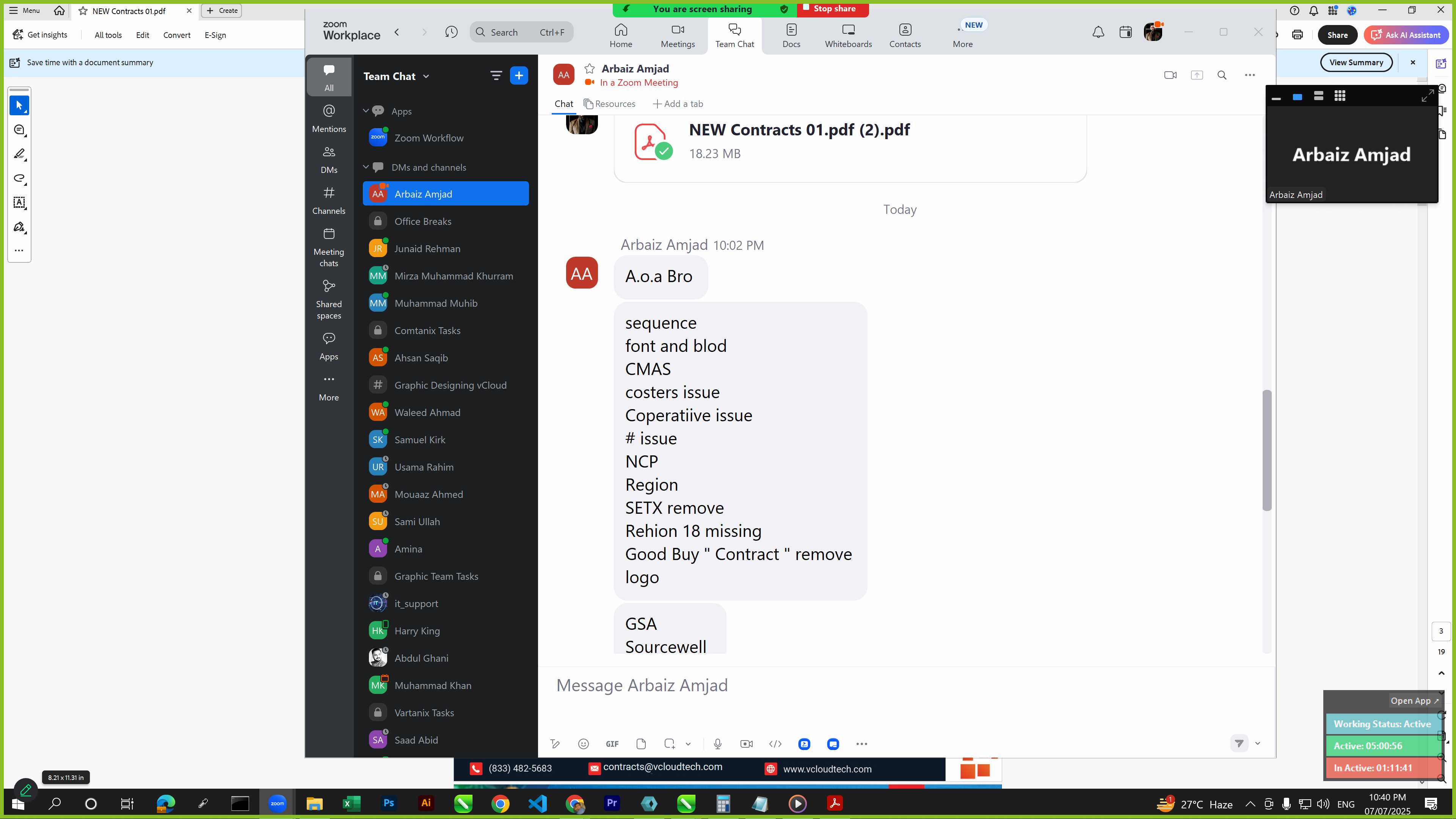Click the chat scrollbar thumb
Screen dimensions: 1456x819
pos(1267,450)
